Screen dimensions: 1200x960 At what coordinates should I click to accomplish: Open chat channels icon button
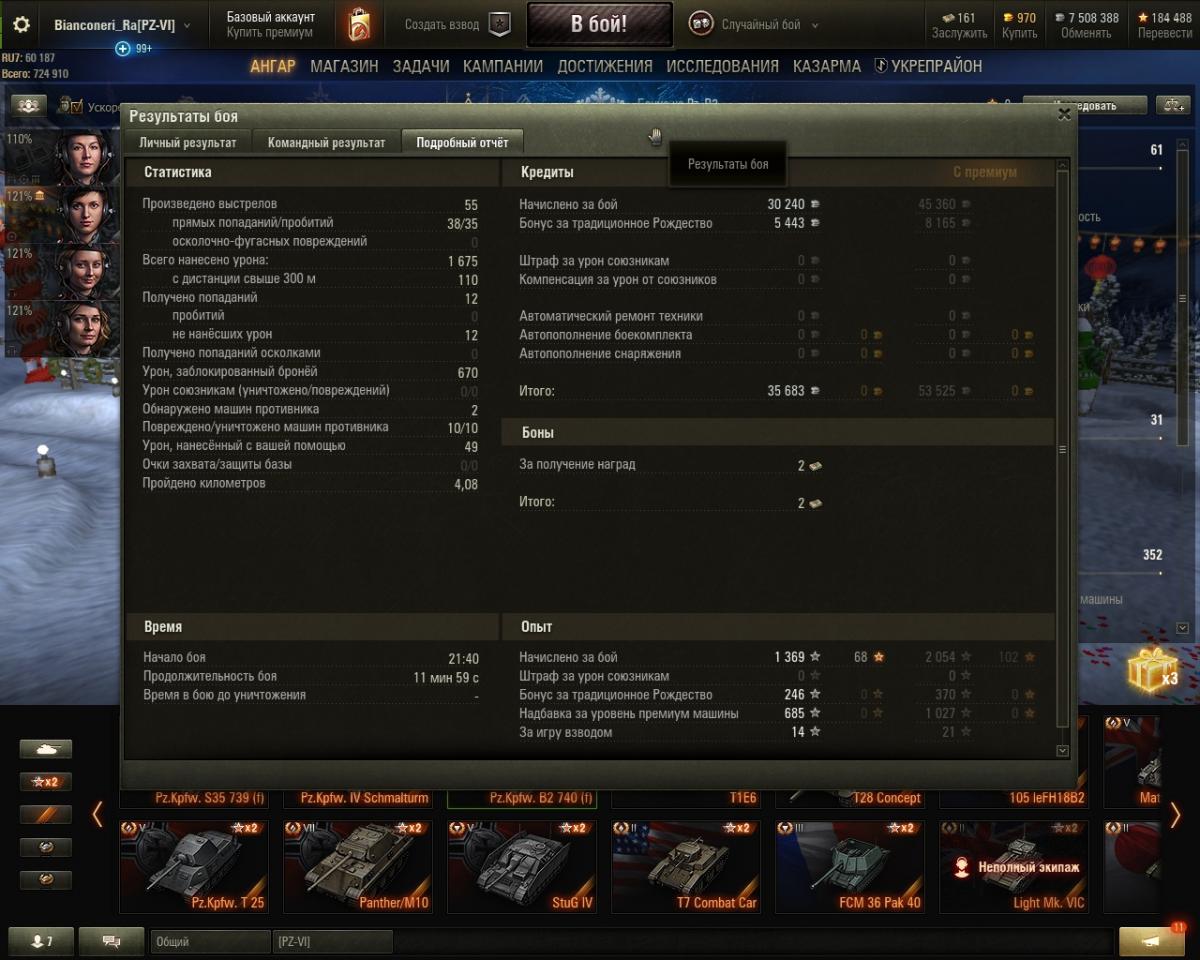[x=111, y=941]
